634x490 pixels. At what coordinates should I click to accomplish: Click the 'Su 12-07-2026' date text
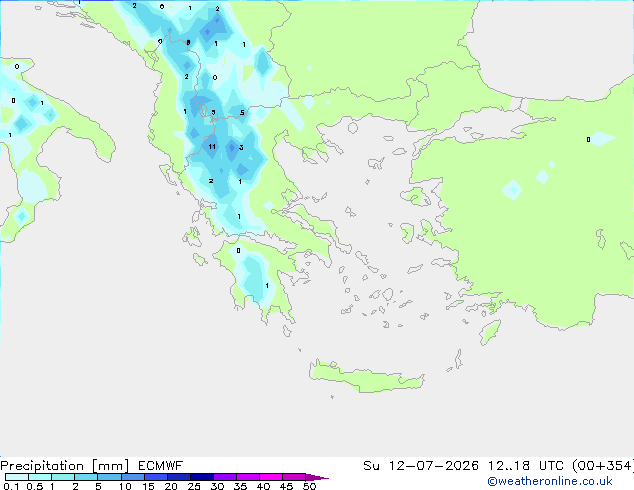pos(421,466)
